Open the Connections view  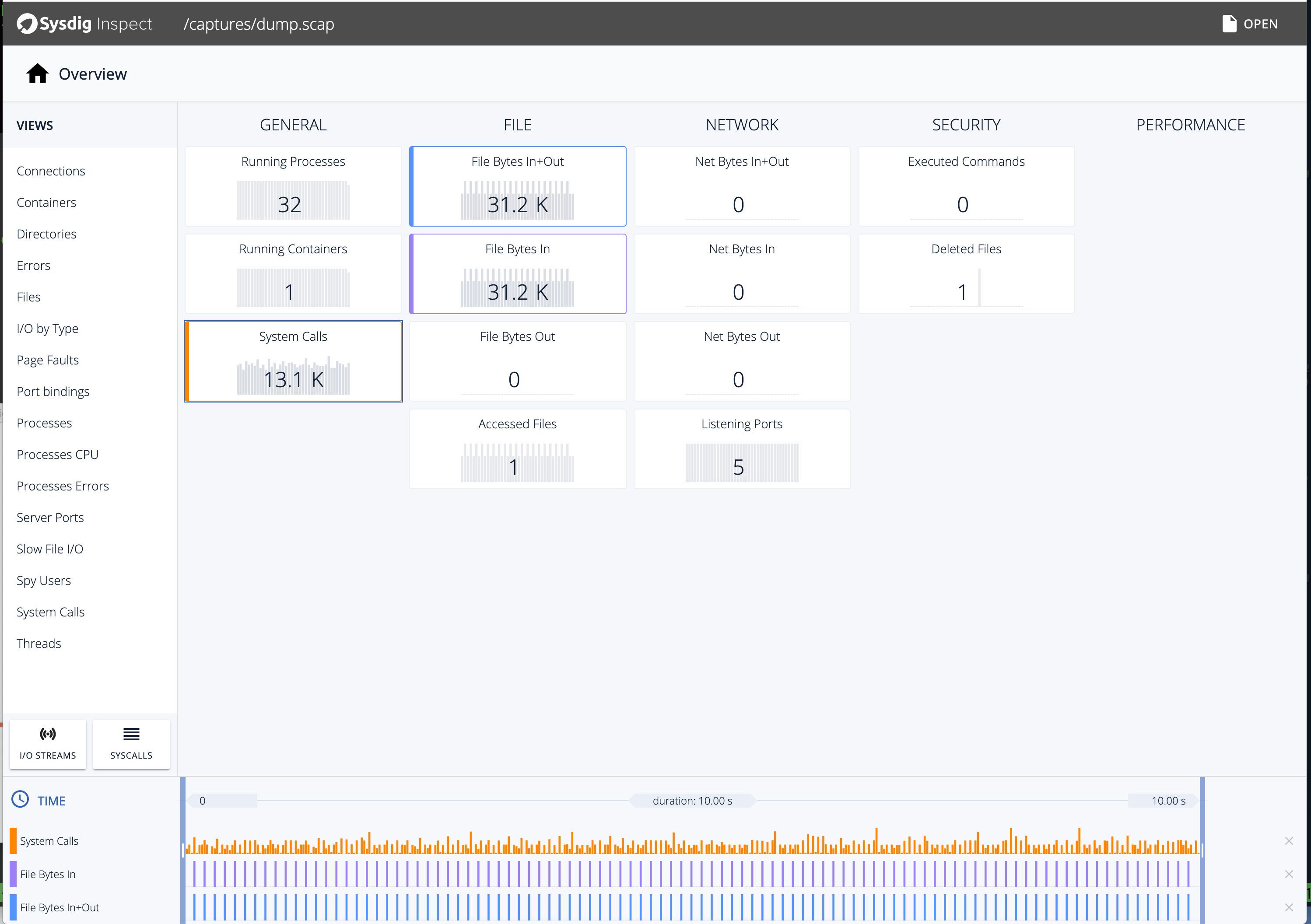pos(51,170)
